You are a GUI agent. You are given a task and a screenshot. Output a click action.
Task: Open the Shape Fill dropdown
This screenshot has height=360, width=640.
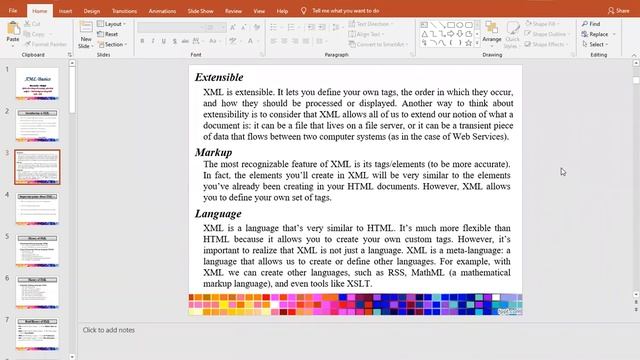click(x=542, y=24)
